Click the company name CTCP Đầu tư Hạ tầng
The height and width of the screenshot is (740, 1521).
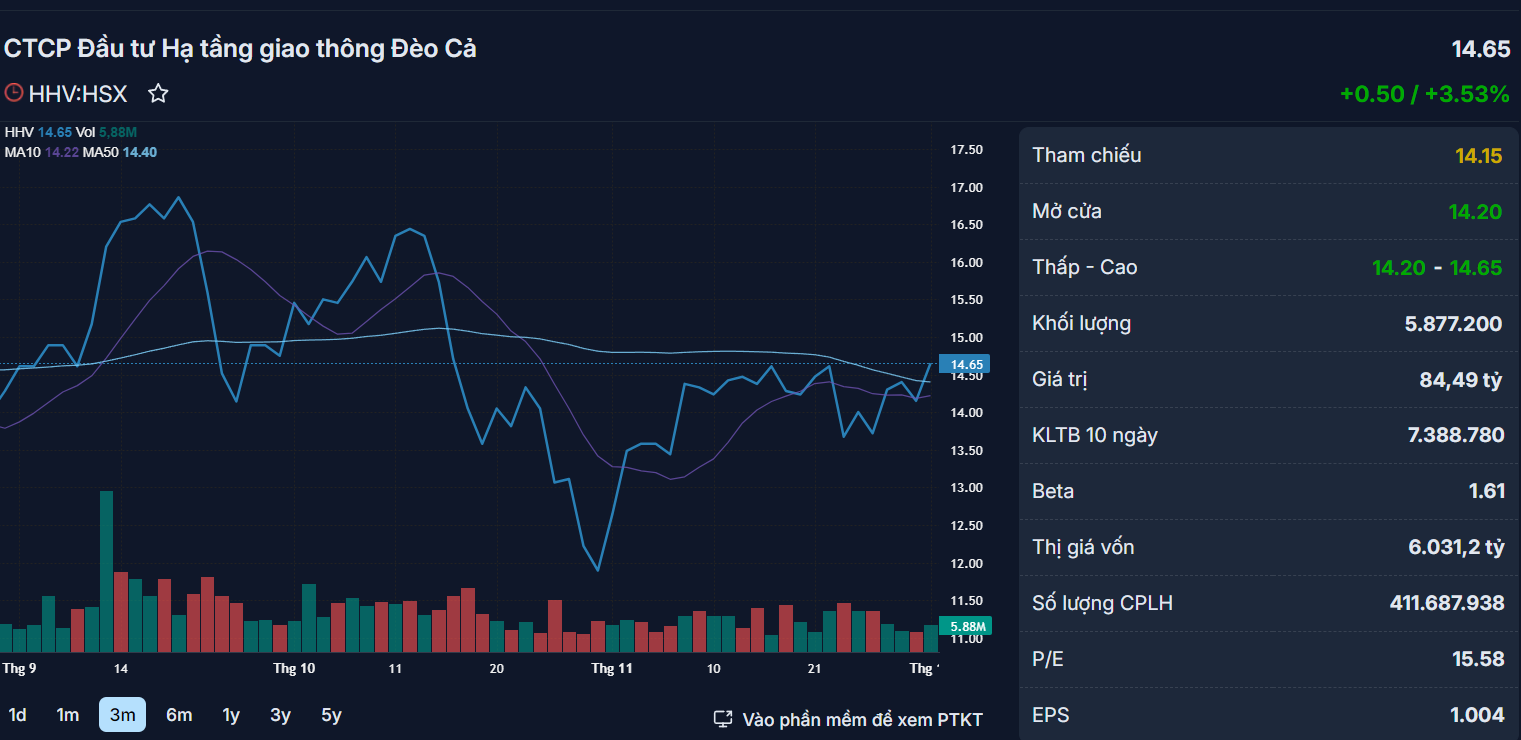[x=240, y=48]
